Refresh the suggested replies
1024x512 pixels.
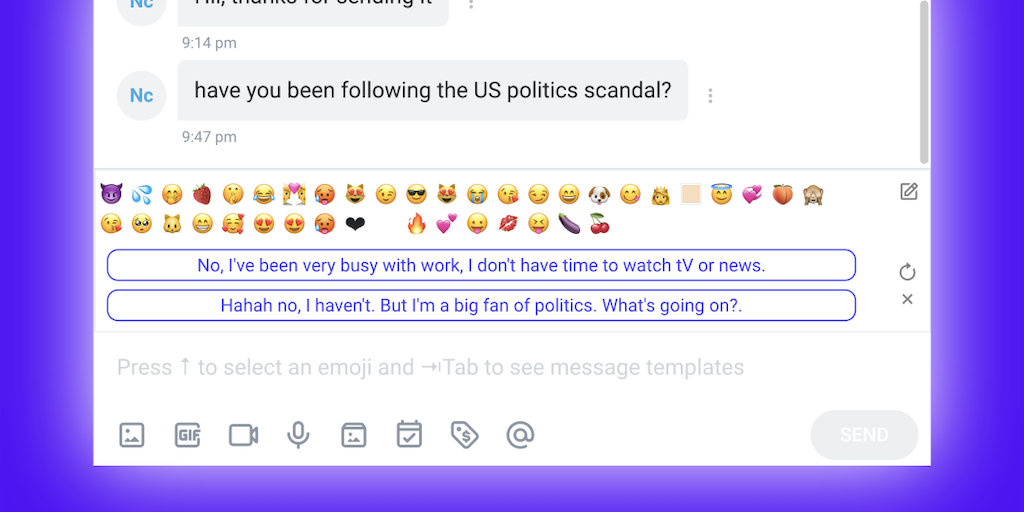[907, 272]
